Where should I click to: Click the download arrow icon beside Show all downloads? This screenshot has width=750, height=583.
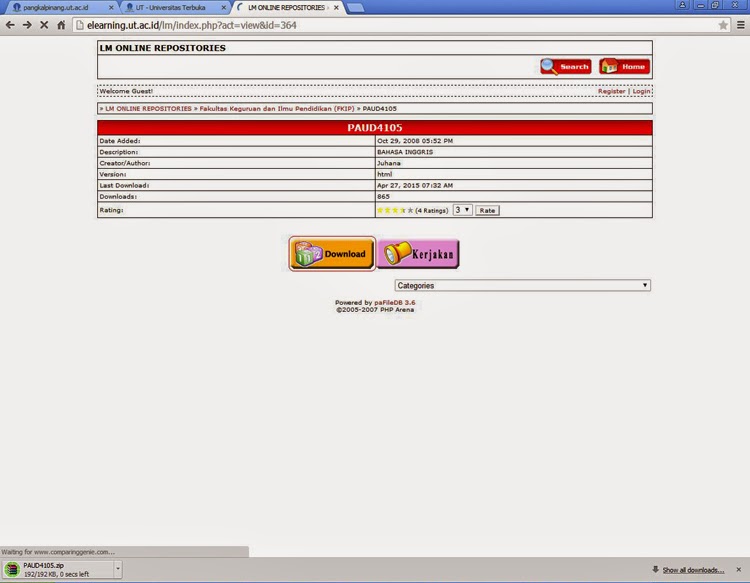[x=655, y=569]
